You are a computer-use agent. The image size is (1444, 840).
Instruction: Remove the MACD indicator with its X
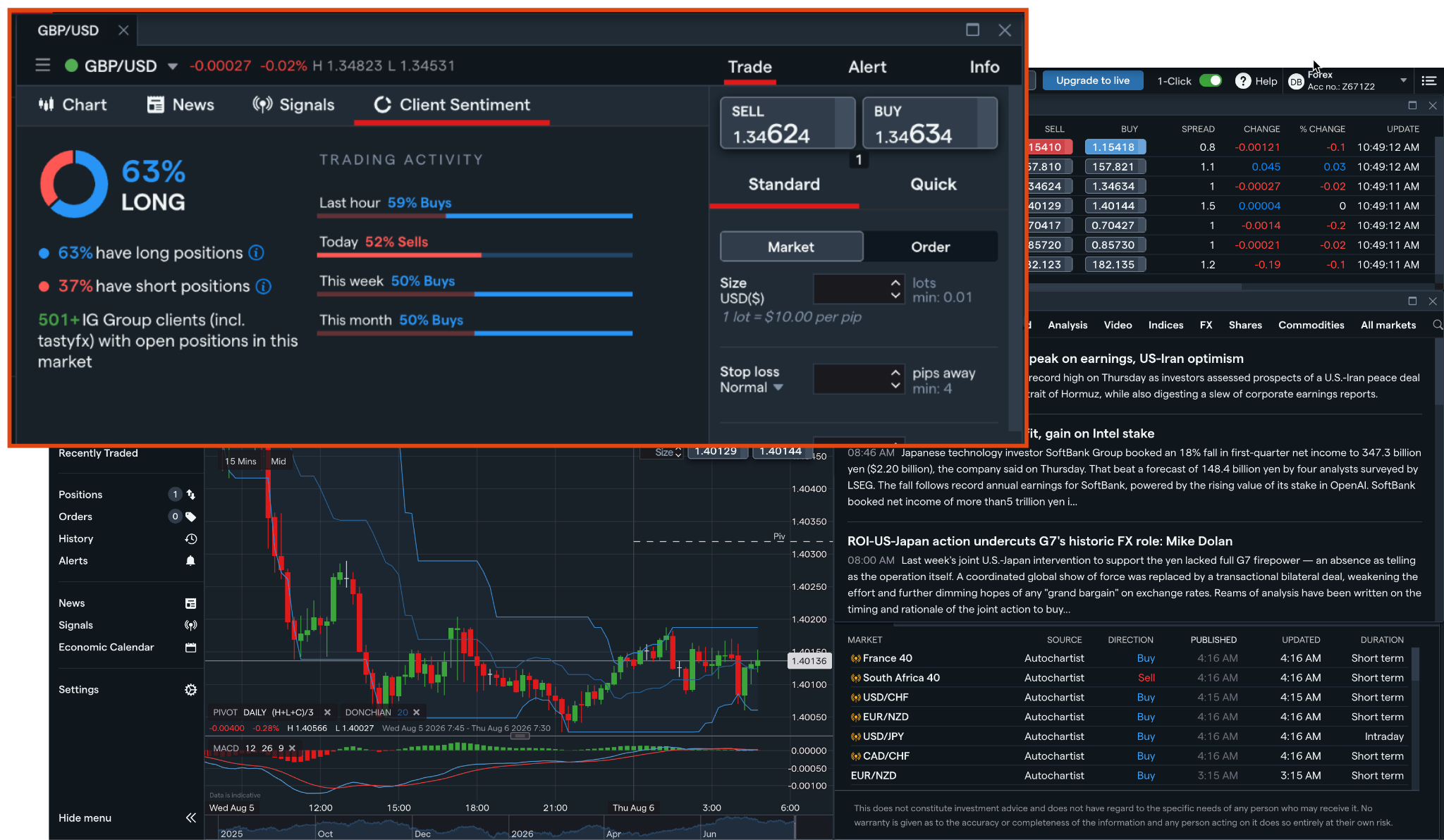292,748
